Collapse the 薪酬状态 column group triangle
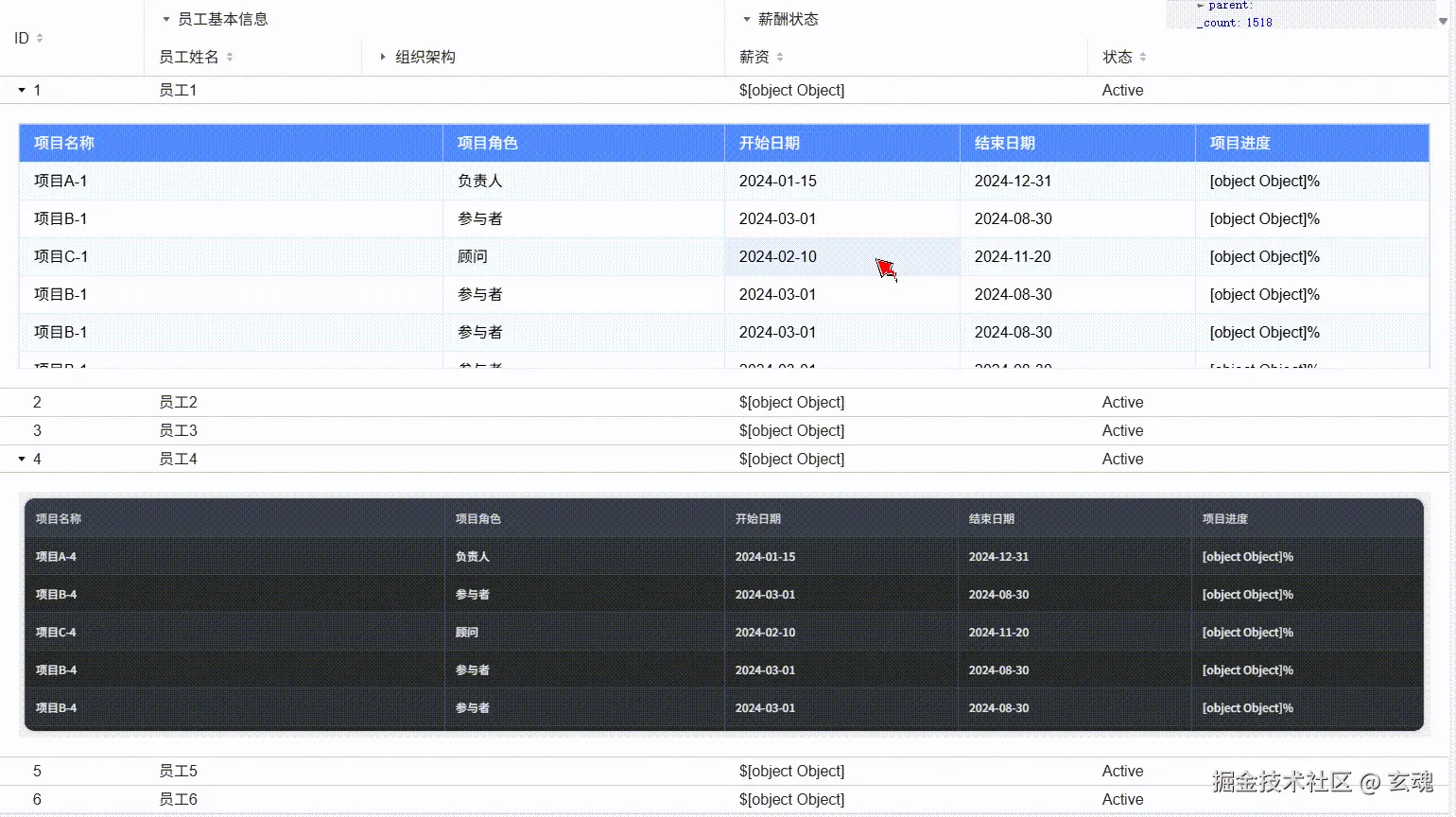Image resolution: width=1456 pixels, height=817 pixels. pyautogui.click(x=747, y=18)
